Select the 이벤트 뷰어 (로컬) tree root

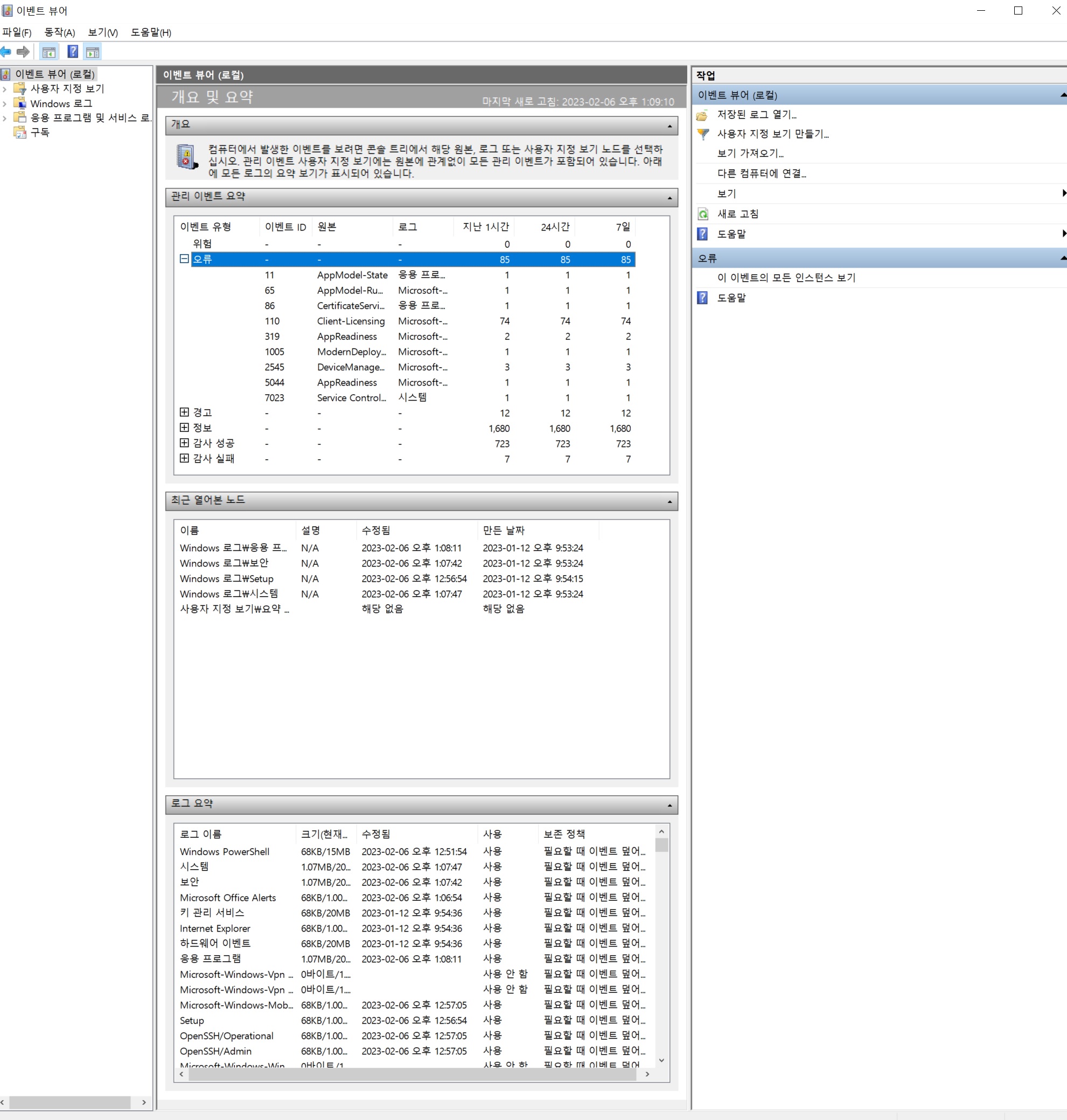click(x=54, y=74)
